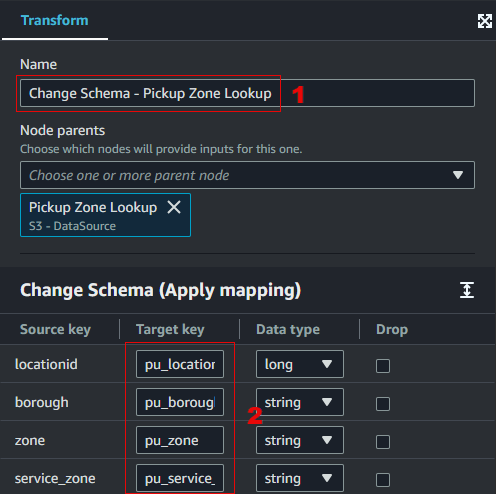Open borough string data type dropdown
Image resolution: width=496 pixels, height=494 pixels.
[300, 402]
